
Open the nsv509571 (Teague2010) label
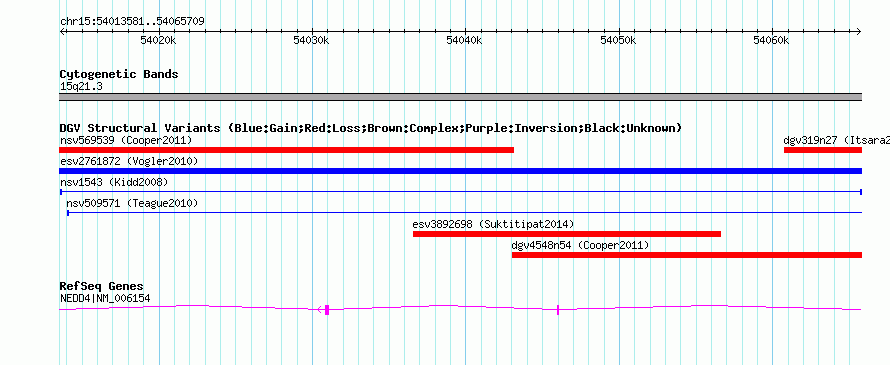click(132, 203)
